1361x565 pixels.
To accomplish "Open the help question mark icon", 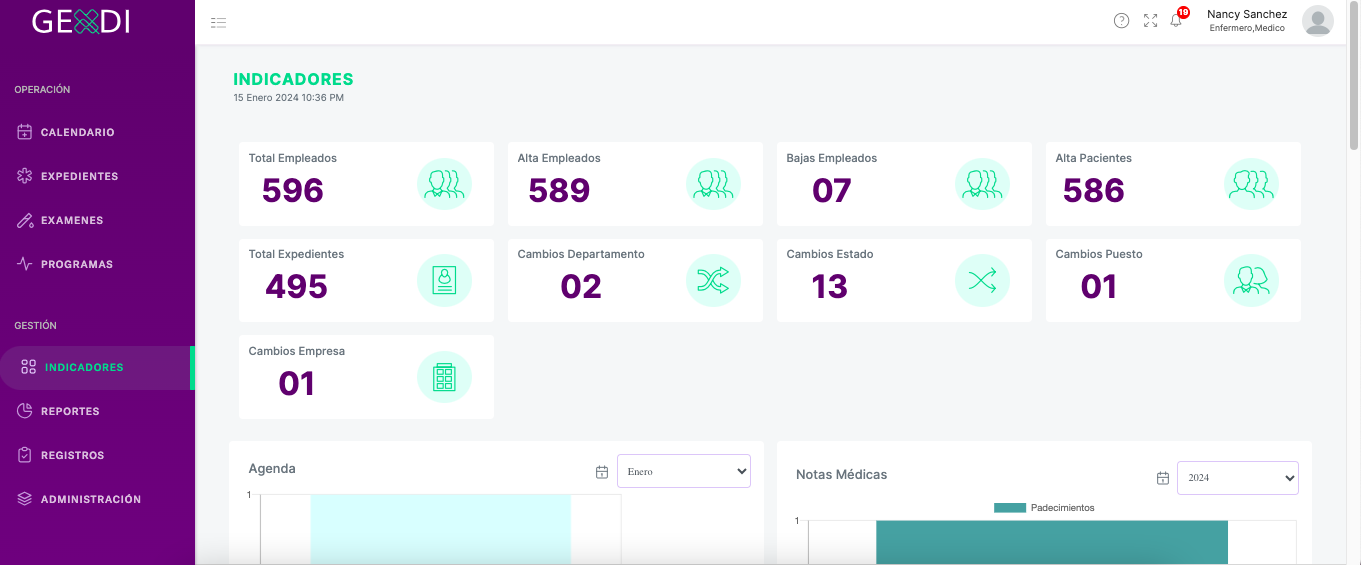I will click(1122, 21).
